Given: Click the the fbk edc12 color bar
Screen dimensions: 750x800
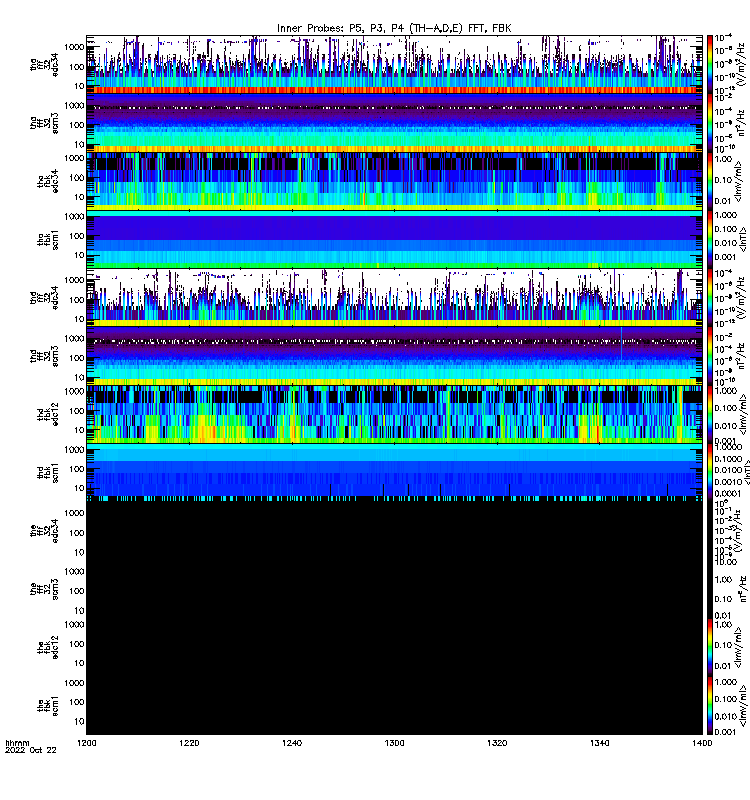Looking at the screenshot, I should coord(710,647).
